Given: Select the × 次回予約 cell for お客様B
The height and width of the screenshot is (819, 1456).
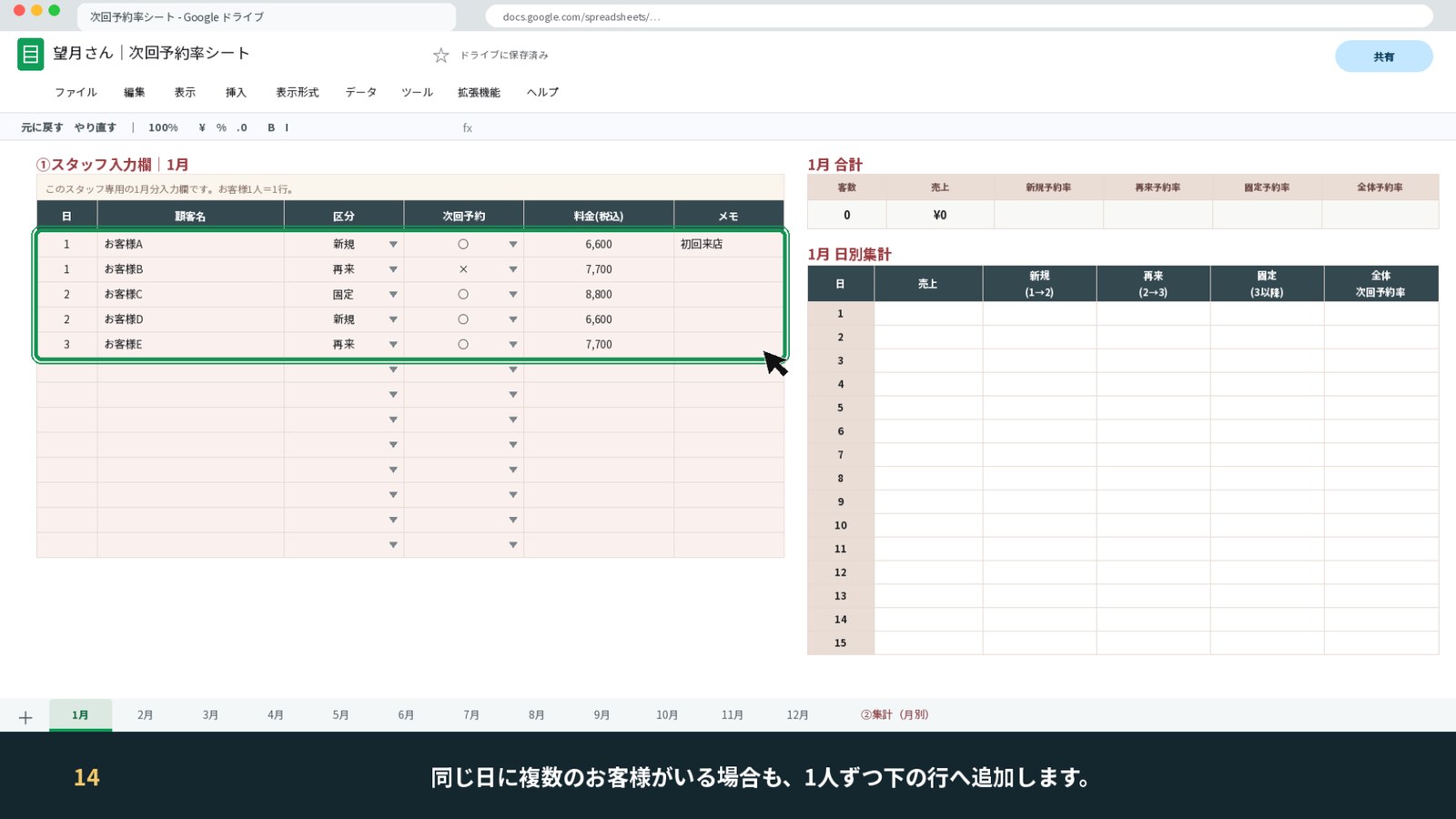Looking at the screenshot, I should point(463,269).
